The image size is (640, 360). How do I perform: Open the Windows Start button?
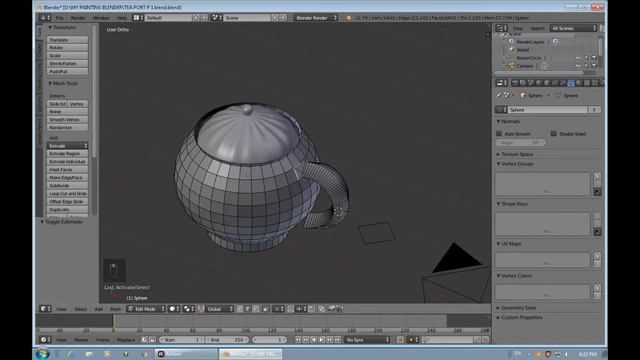(42, 353)
